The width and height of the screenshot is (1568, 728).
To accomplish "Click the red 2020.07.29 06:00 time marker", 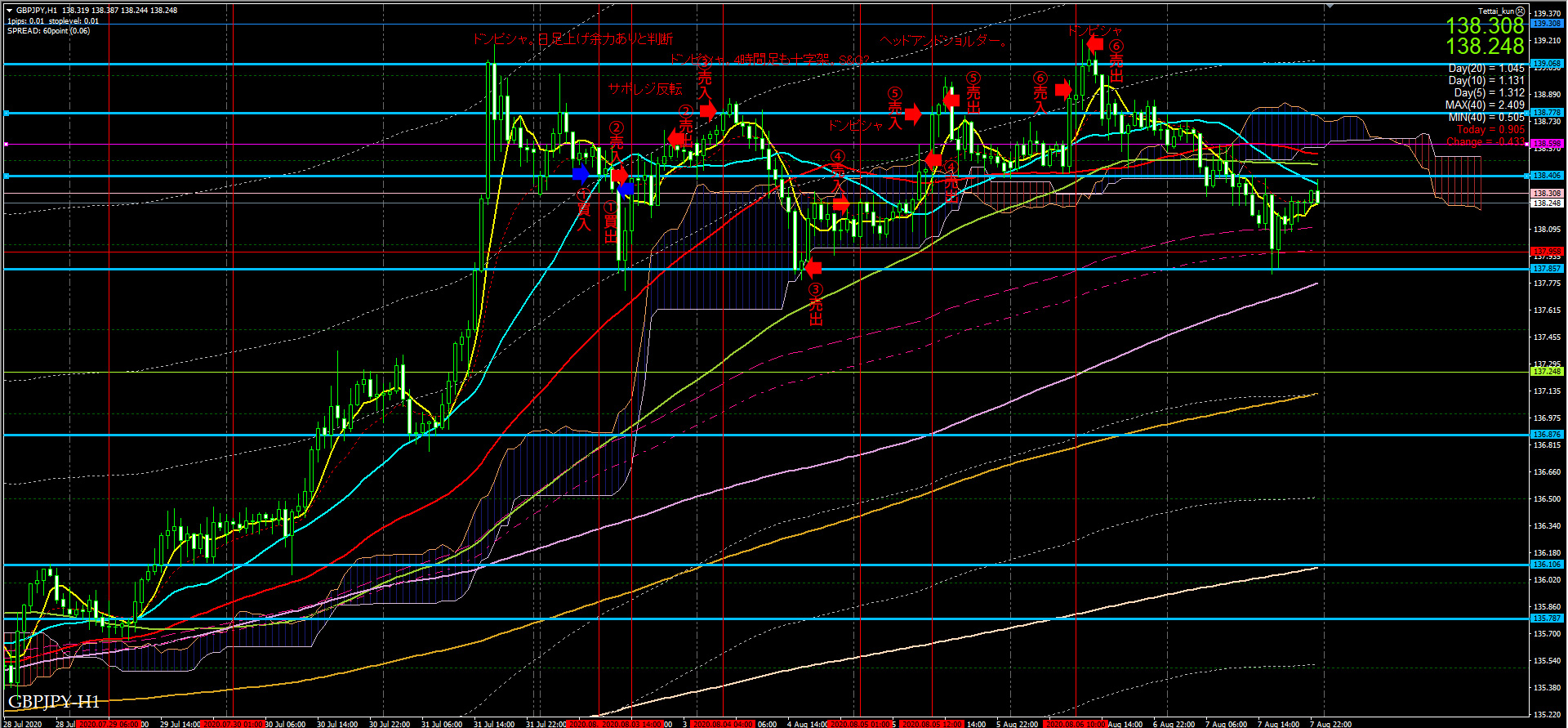I will 108,724.
